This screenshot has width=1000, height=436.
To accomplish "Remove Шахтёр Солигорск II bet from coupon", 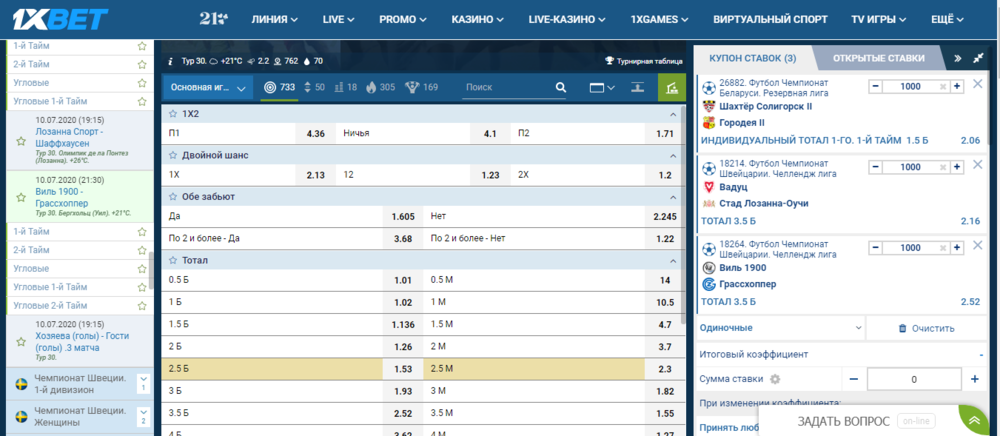I will point(978,84).
